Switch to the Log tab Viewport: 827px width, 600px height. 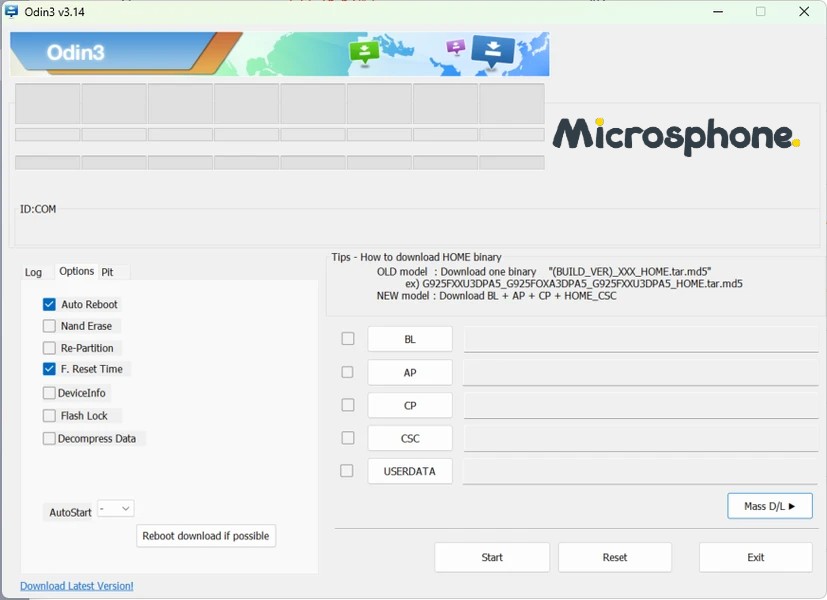tap(34, 272)
